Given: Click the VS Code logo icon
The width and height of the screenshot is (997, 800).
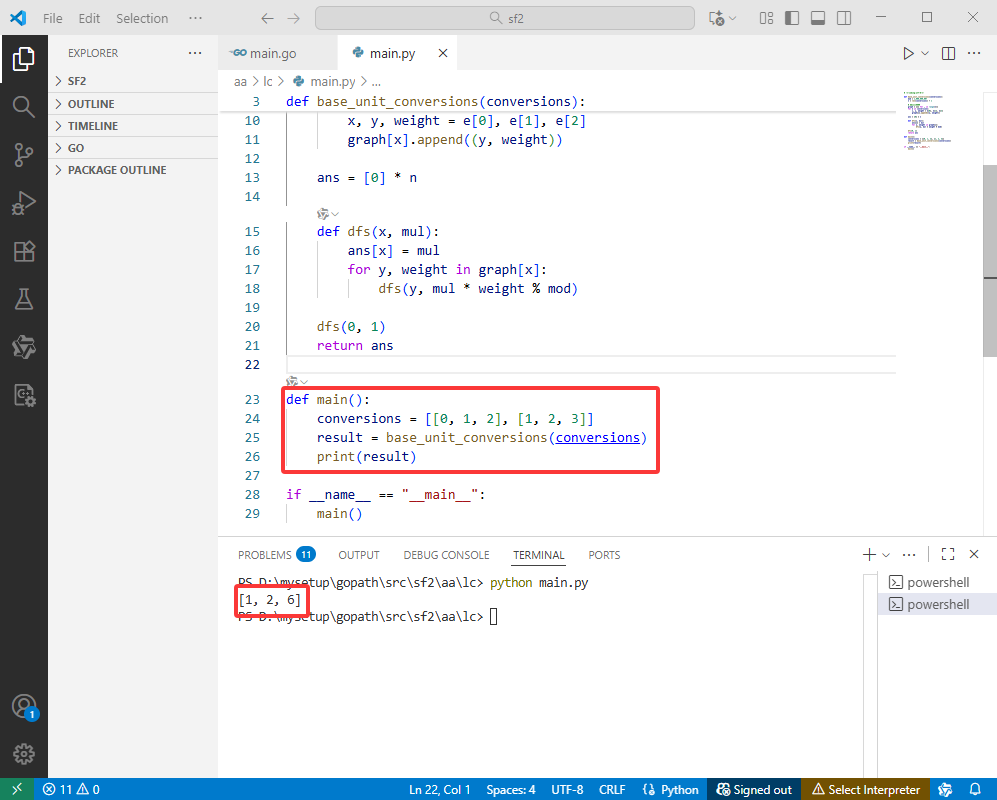Looking at the screenshot, I should [x=18, y=18].
